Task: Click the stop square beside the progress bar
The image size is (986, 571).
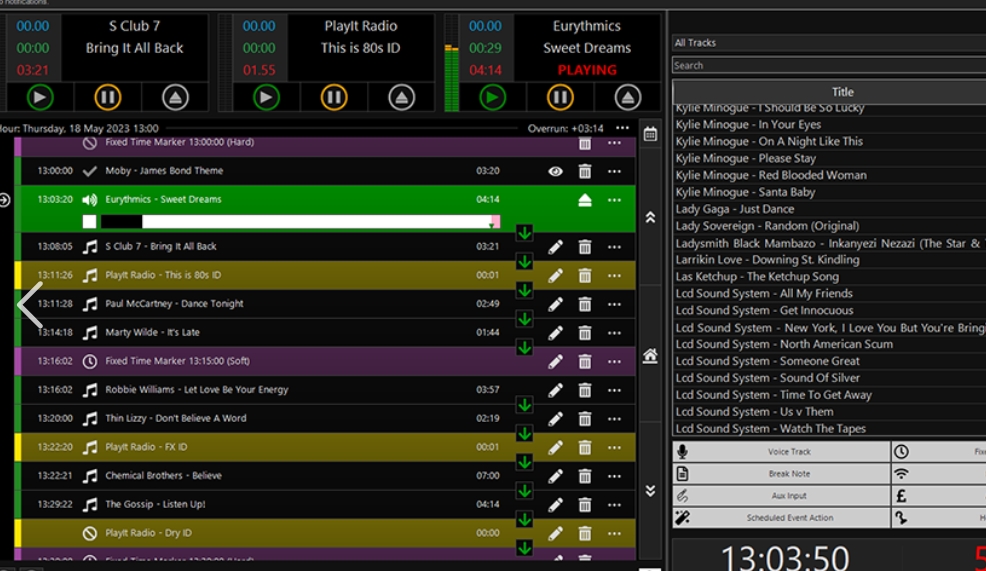Action: point(89,221)
